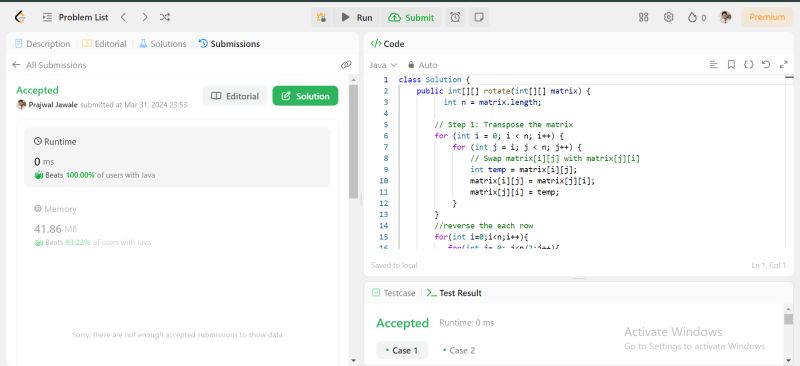The image size is (800, 366).
Task: Copy submission link icon
Action: pyautogui.click(x=346, y=65)
